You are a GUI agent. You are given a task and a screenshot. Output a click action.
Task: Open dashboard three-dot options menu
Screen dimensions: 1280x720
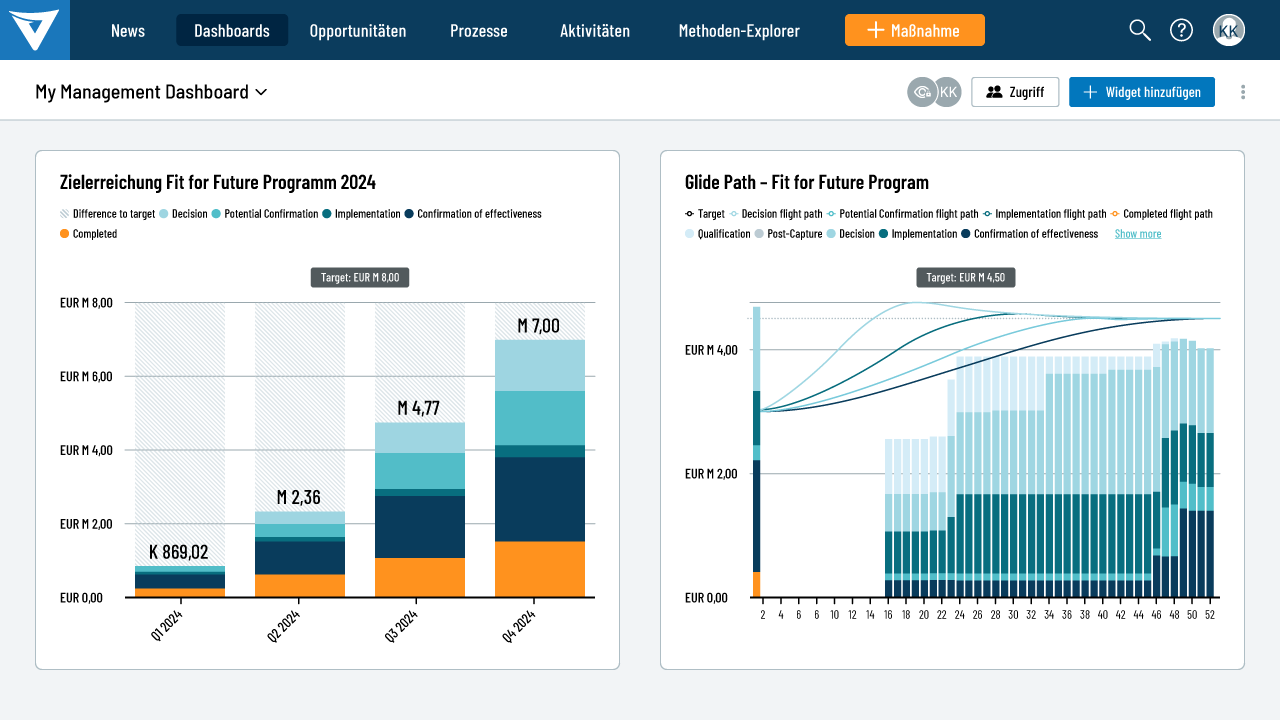[x=1243, y=92]
